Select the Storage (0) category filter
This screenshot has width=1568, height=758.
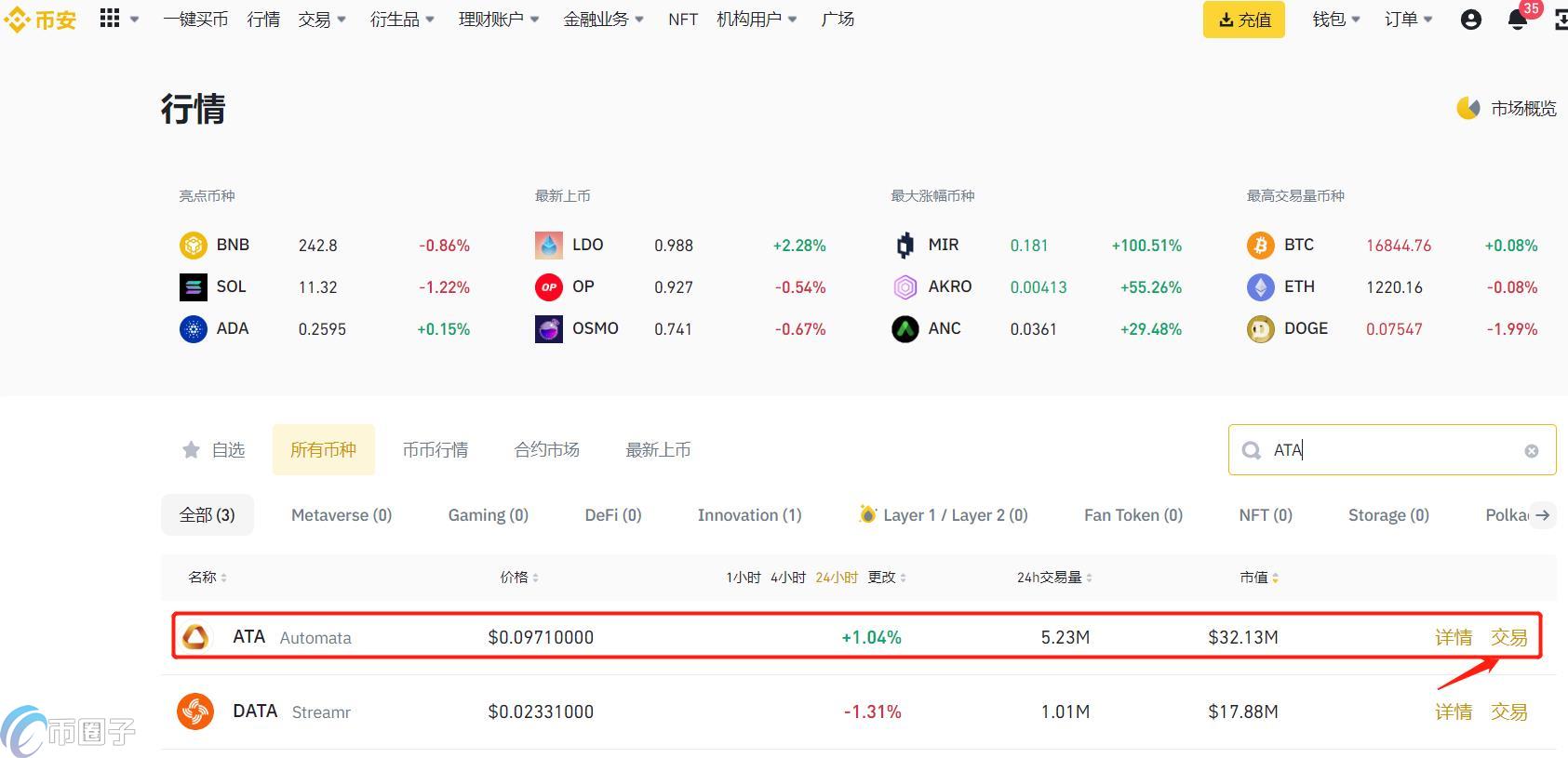[x=1388, y=515]
